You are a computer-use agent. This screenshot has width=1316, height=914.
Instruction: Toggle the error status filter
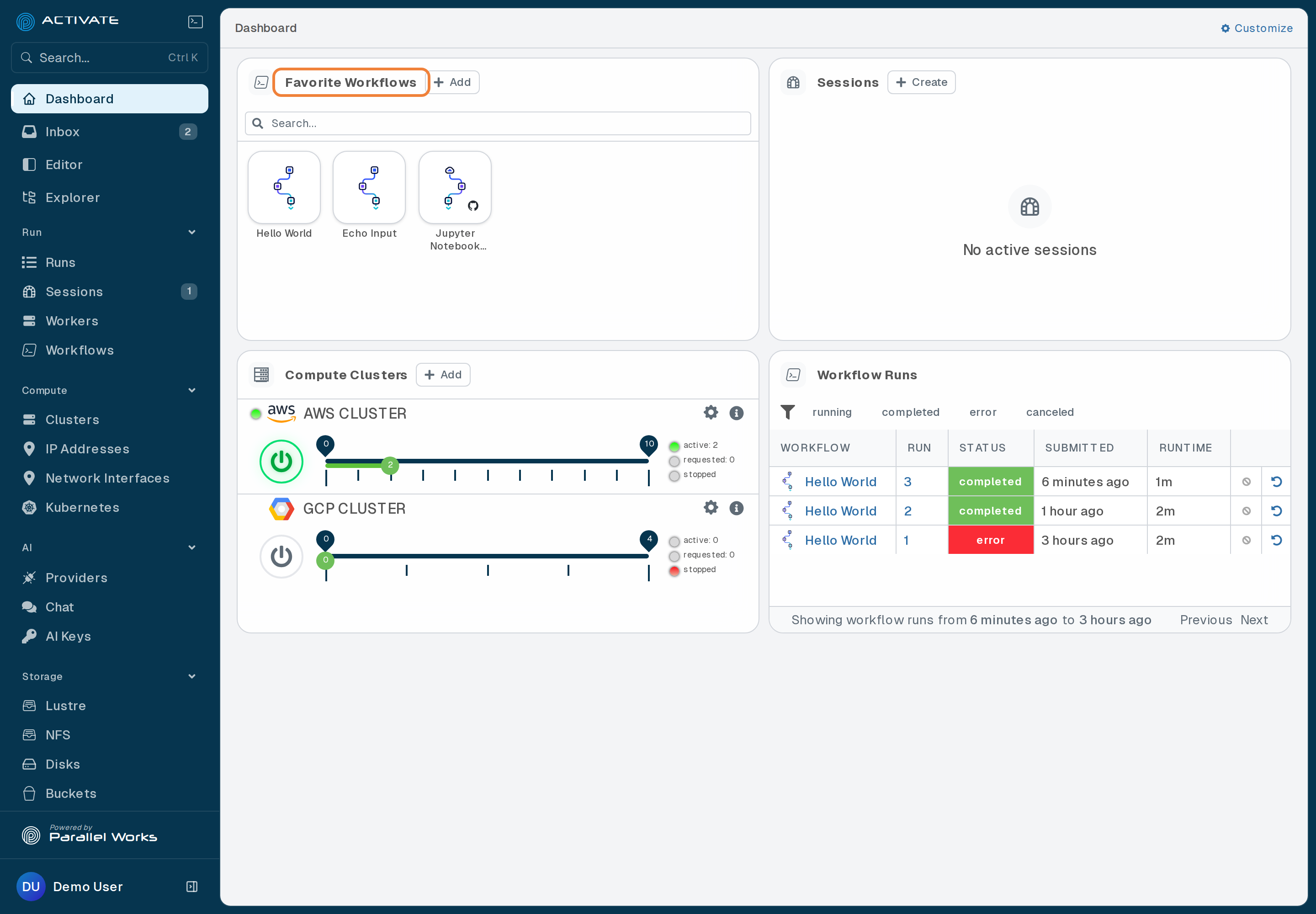[983, 412]
